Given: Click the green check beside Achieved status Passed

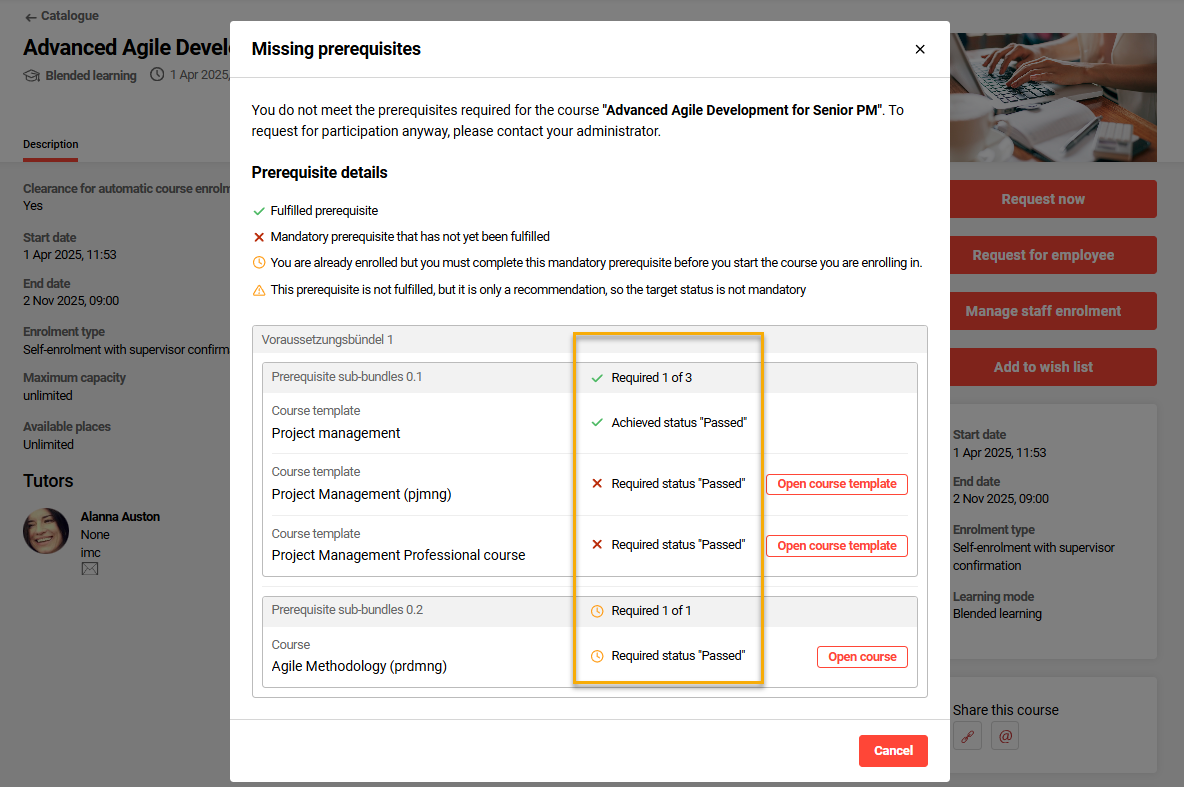Looking at the screenshot, I should pyautogui.click(x=598, y=422).
